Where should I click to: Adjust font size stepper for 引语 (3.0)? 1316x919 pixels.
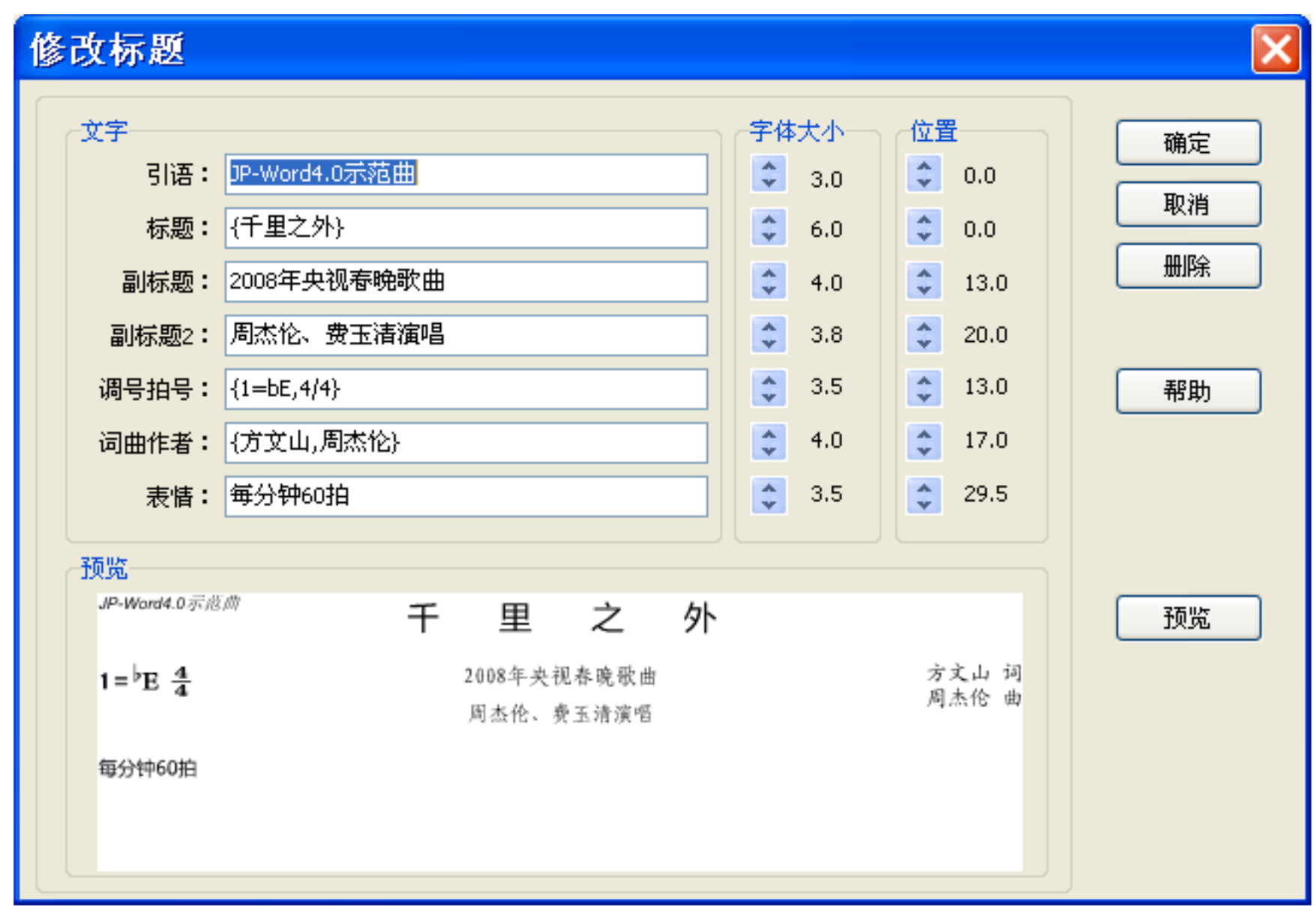769,174
